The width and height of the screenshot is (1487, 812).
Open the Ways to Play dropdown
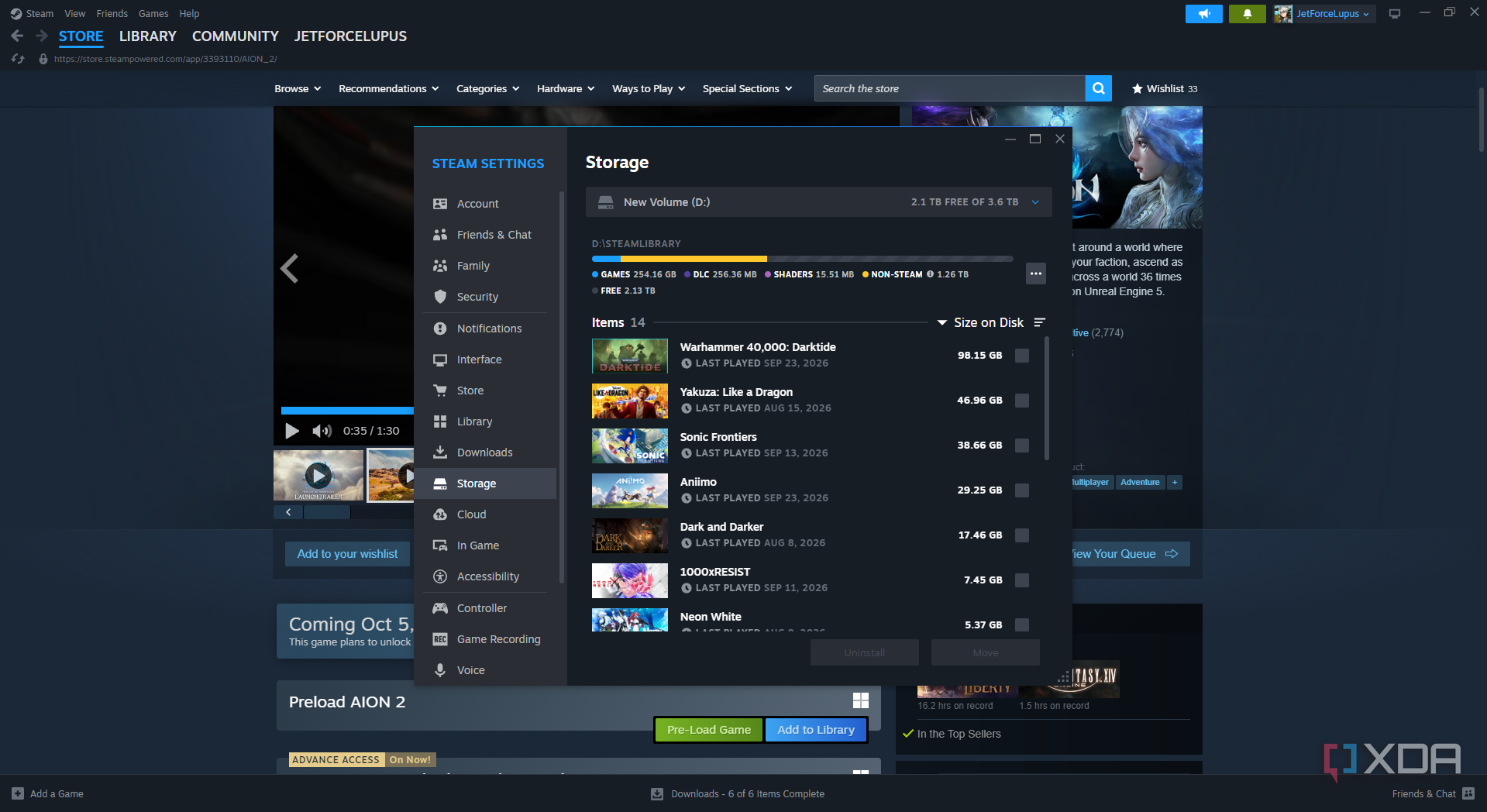(x=649, y=88)
